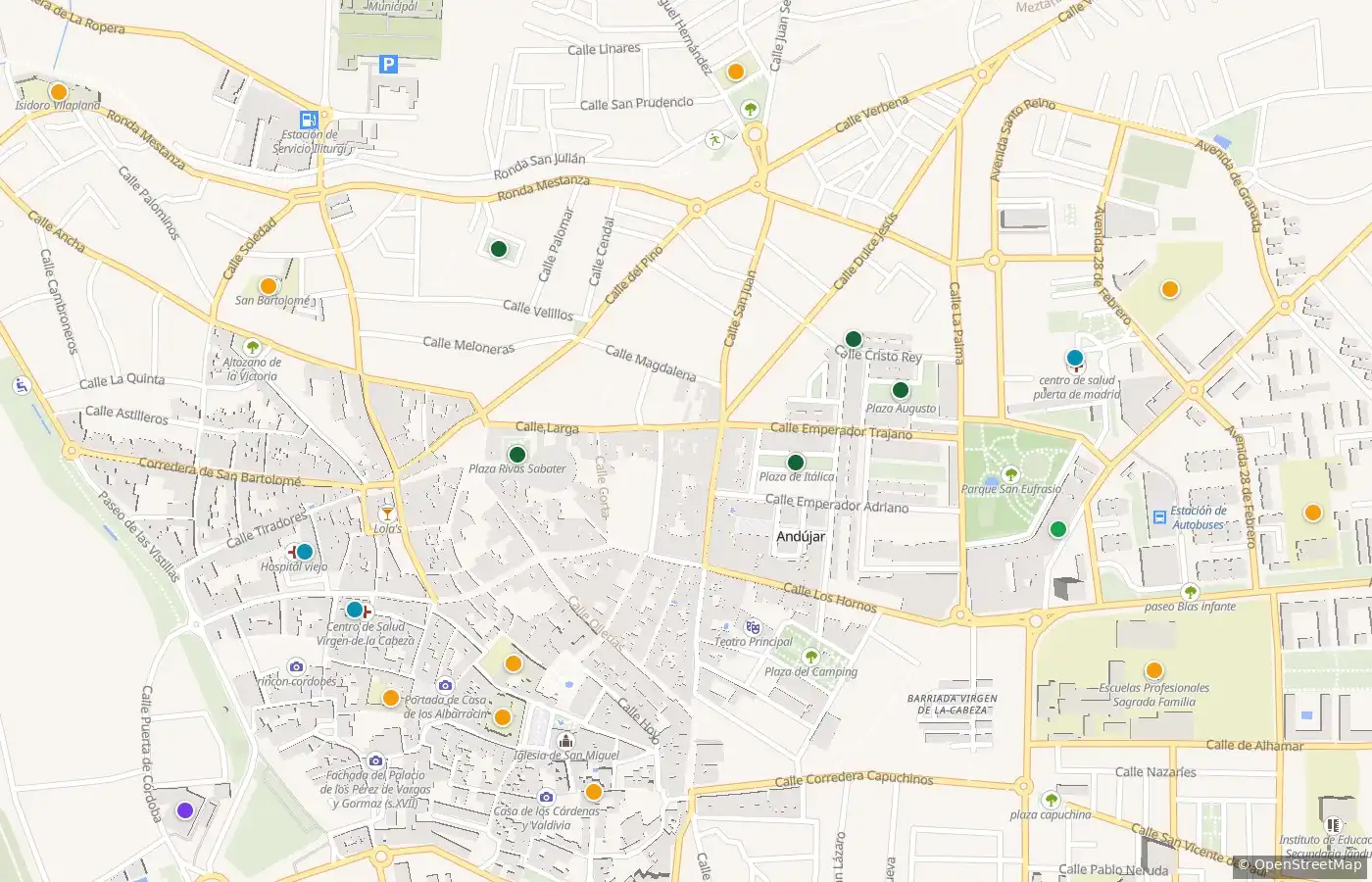Click the dark green marker at Plaza Rivas Sabater
This screenshot has width=1372, height=882.
tap(517, 455)
